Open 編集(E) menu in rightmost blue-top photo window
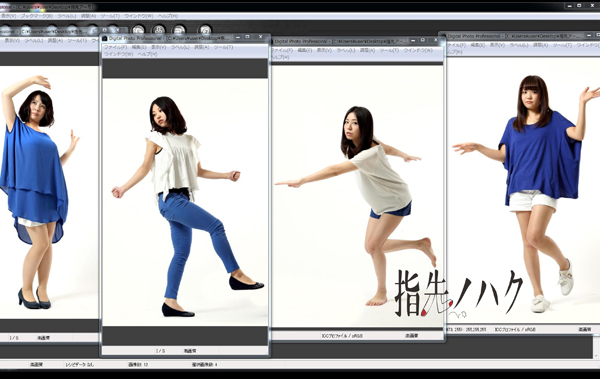Image resolution: width=600 pixels, height=379 pixels. tap(478, 45)
